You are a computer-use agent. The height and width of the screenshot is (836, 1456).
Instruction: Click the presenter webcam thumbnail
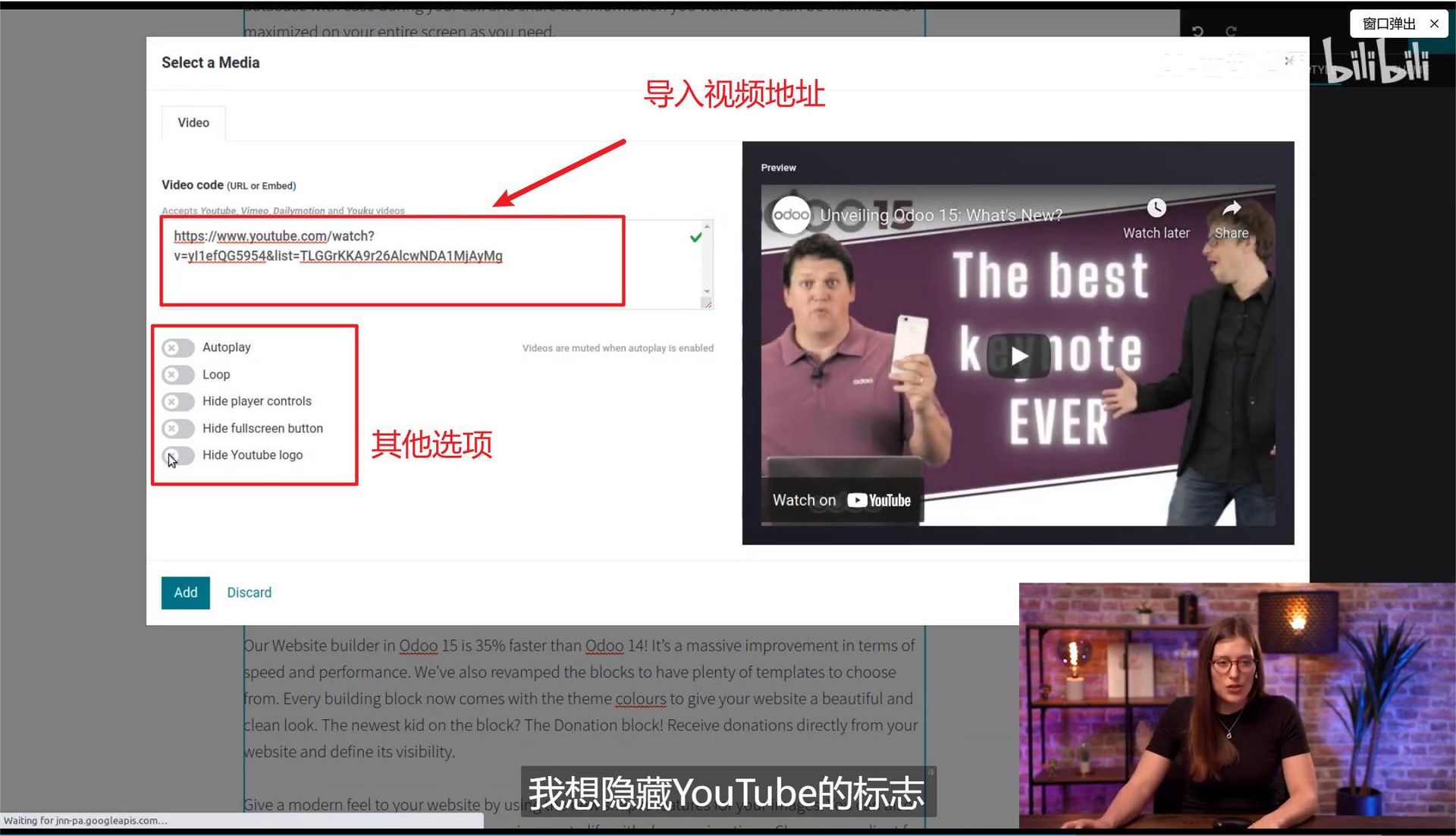pyautogui.click(x=1237, y=706)
